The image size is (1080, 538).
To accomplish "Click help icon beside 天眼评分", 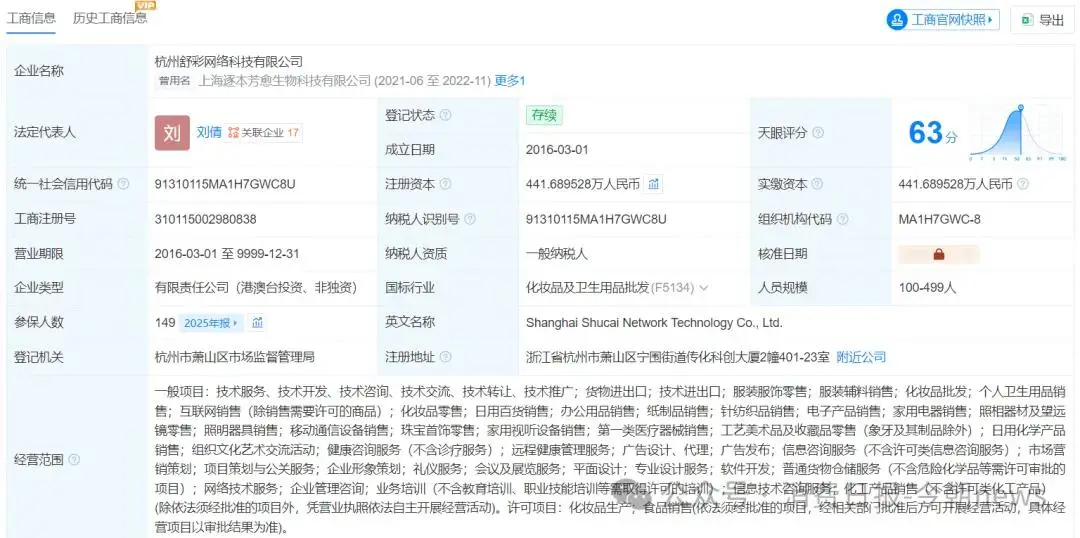I will 818,133.
